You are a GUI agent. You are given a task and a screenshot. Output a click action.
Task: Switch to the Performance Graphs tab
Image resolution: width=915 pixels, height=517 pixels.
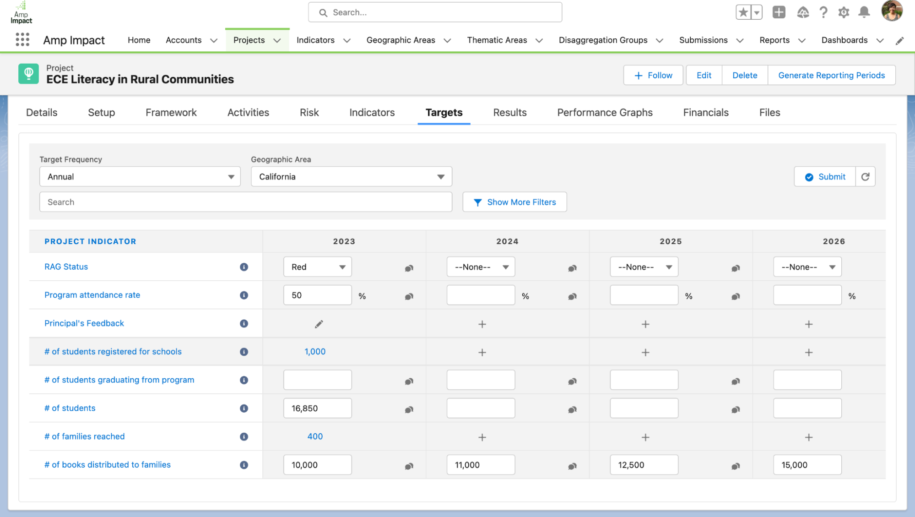click(x=605, y=113)
